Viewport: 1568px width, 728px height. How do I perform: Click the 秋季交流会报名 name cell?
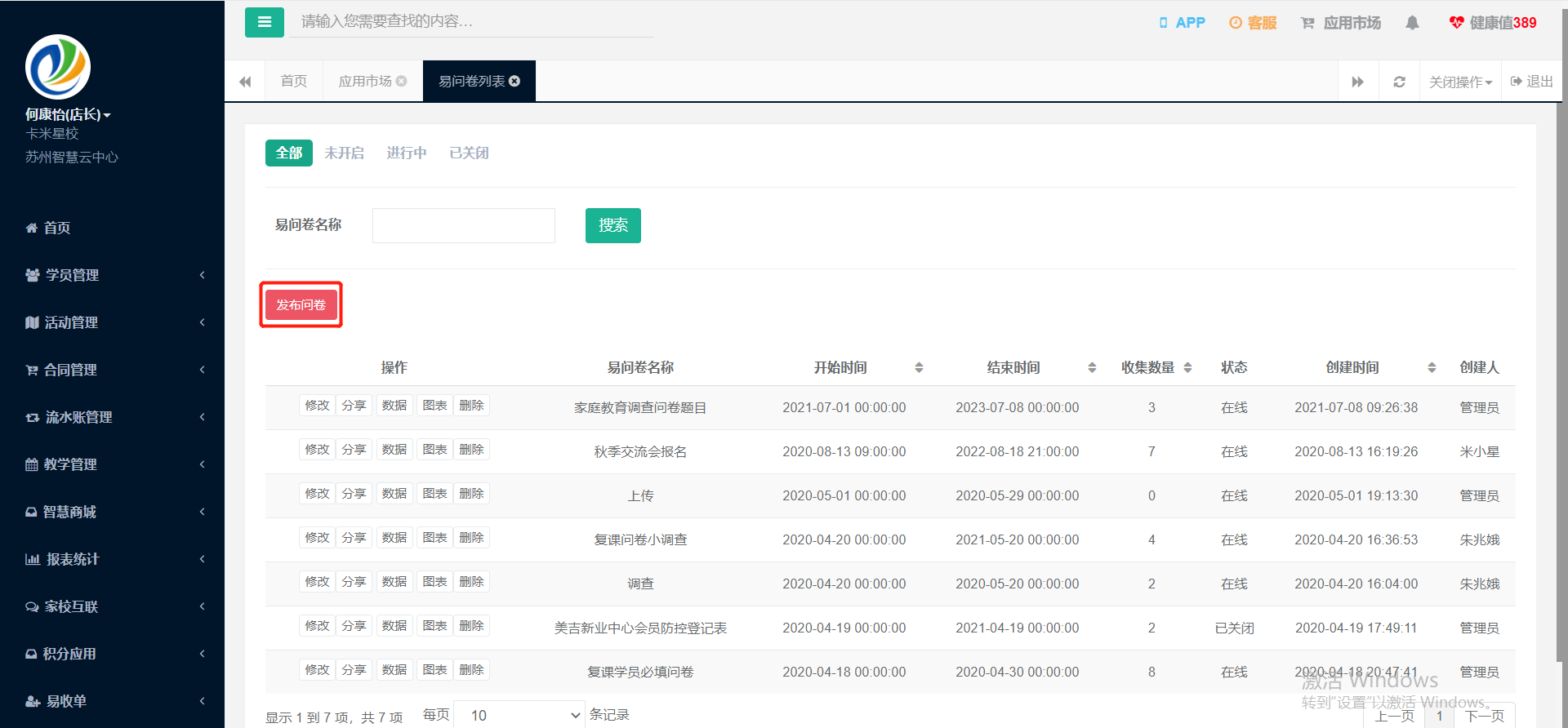[640, 452]
